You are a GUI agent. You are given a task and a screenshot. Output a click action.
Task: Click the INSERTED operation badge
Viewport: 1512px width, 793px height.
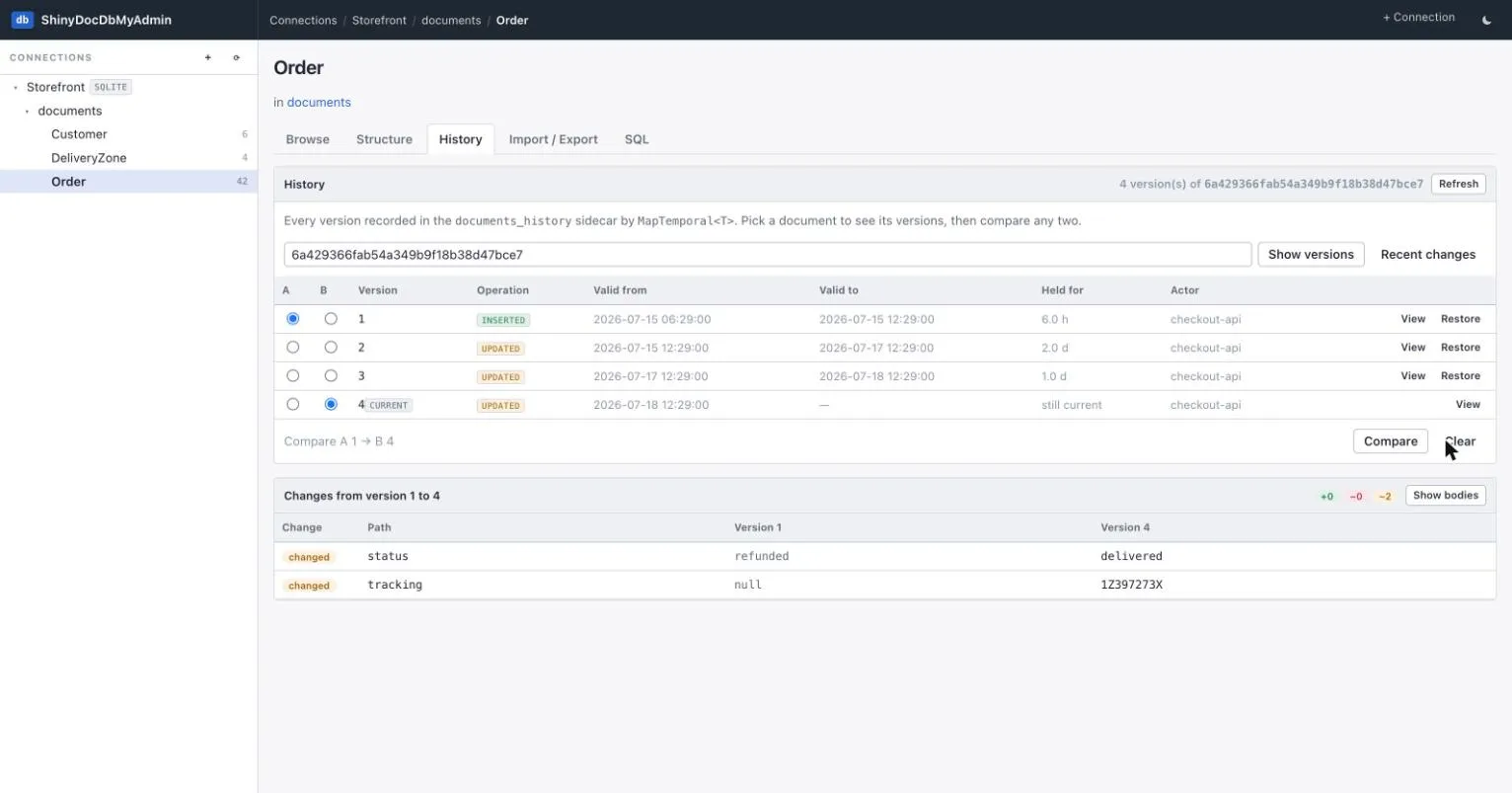503,320
